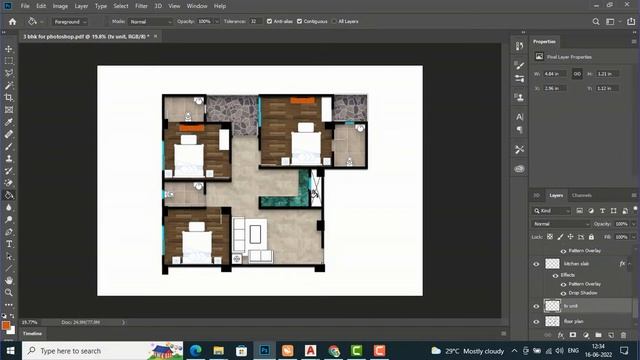
Task: Delete layer with the trash icon
Action: tap(623, 335)
